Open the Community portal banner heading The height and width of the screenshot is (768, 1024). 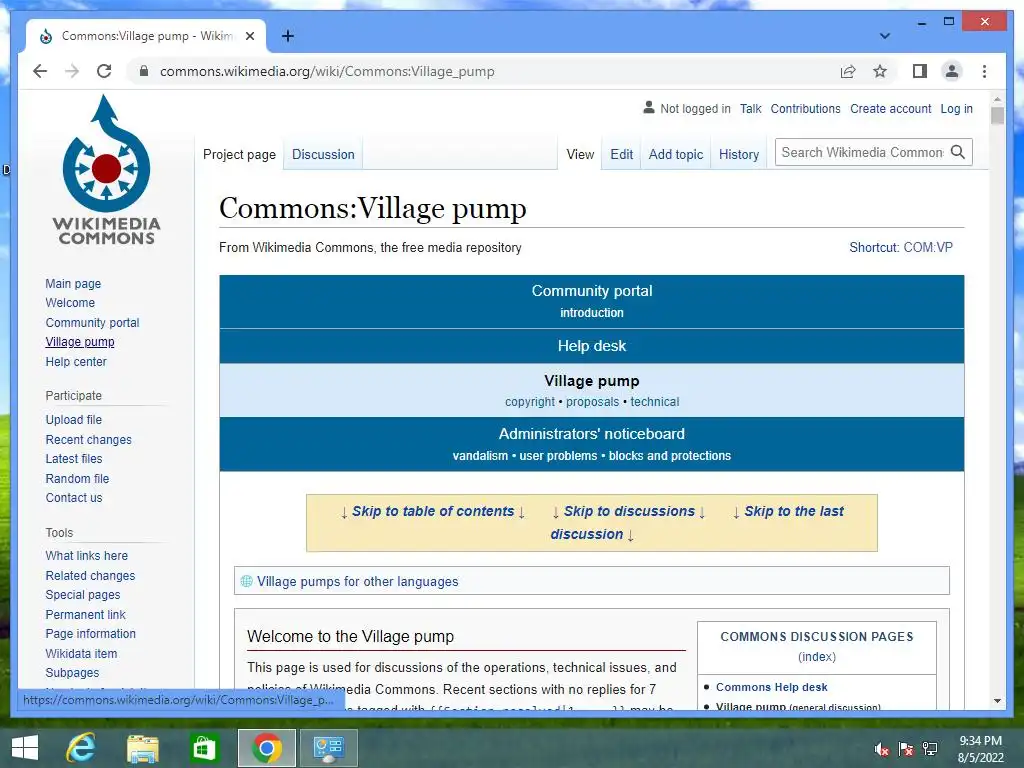592,291
